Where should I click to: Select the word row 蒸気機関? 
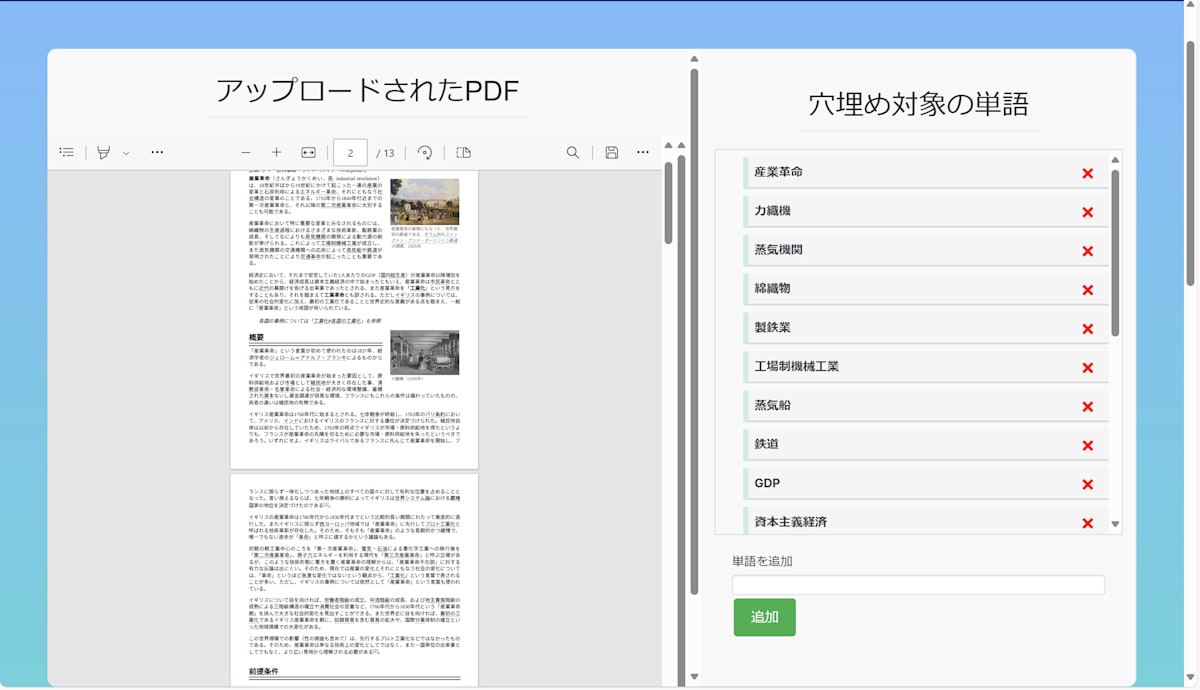[x=926, y=250]
